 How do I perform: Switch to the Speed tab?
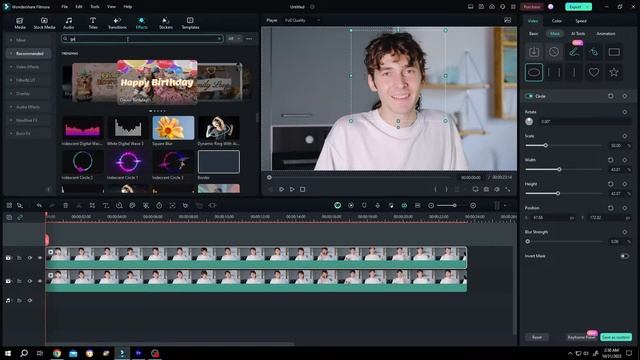(581, 21)
